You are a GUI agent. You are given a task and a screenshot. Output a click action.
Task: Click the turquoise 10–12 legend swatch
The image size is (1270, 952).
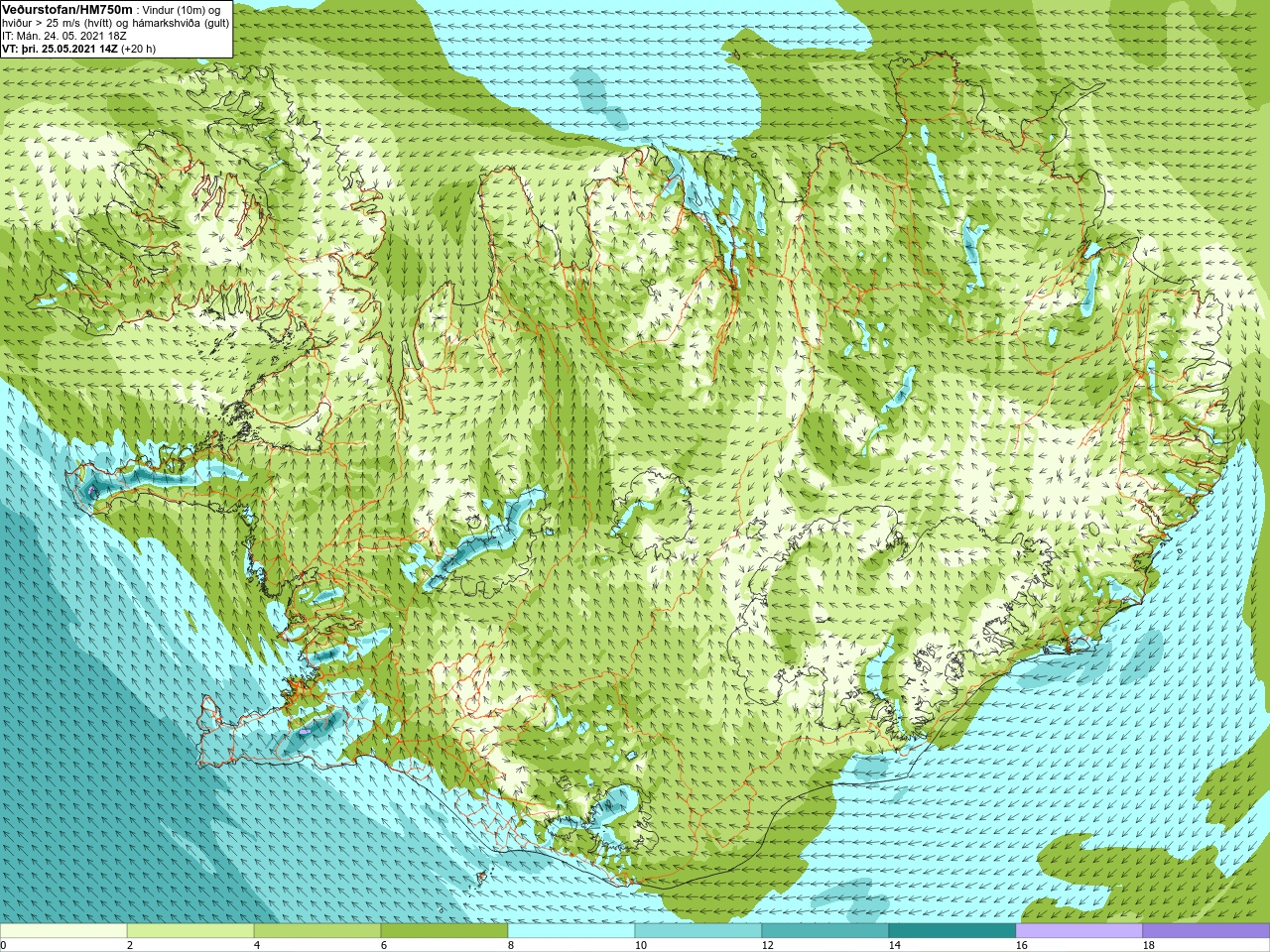[x=698, y=931]
